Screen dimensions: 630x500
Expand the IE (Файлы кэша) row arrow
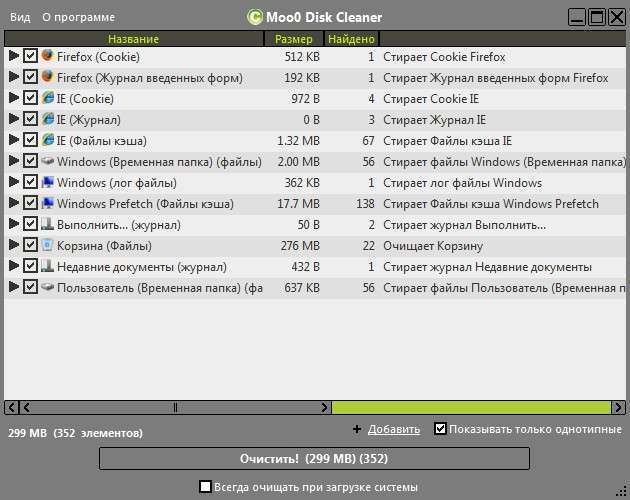click(x=14, y=139)
